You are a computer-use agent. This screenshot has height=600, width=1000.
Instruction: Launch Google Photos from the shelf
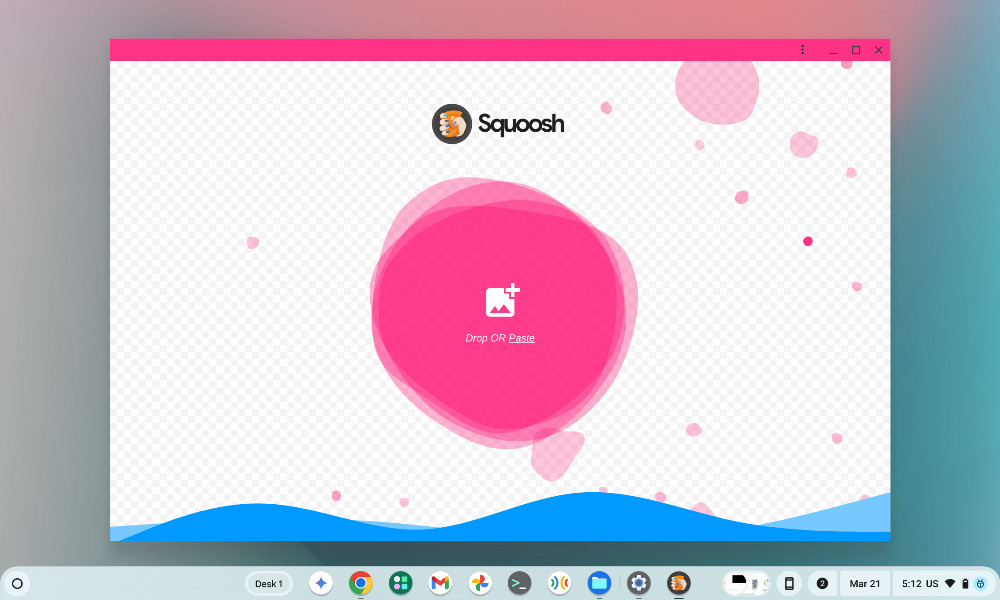479,583
